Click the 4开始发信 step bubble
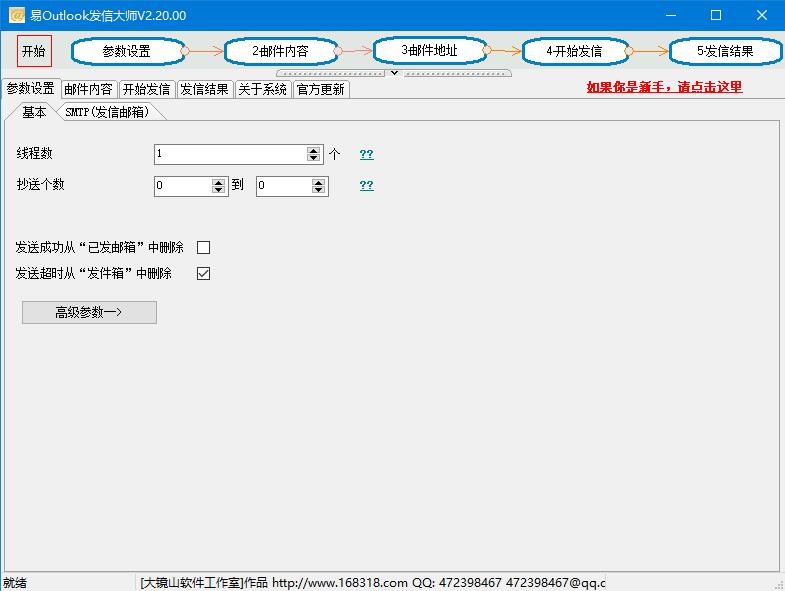This screenshot has width=785, height=591. [x=574, y=51]
